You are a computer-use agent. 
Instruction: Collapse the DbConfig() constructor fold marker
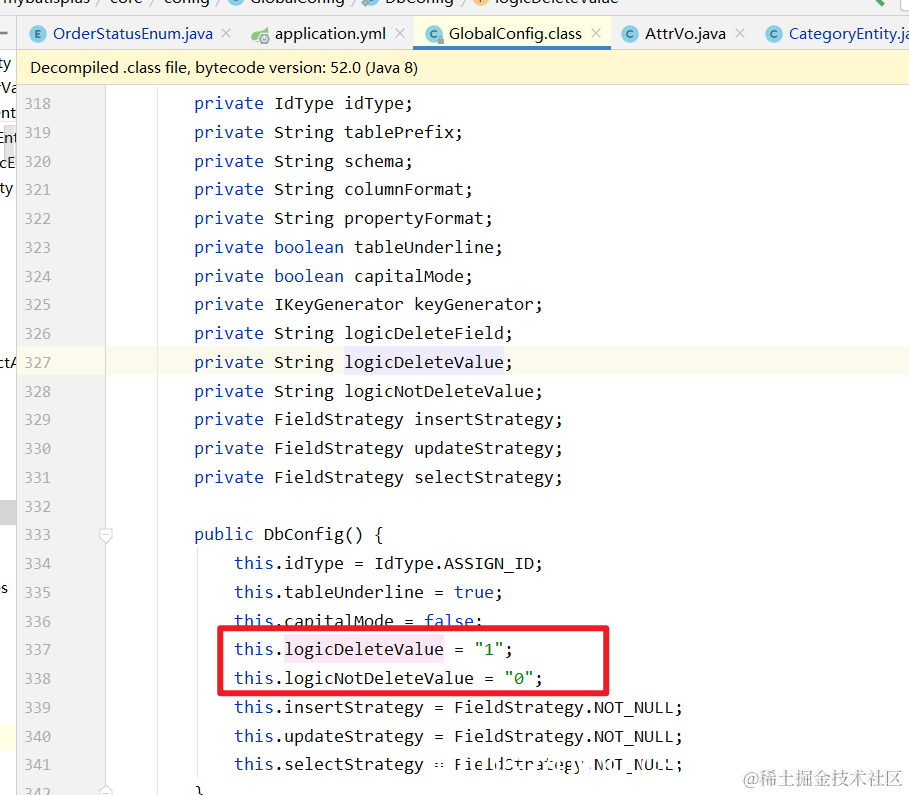coord(106,535)
